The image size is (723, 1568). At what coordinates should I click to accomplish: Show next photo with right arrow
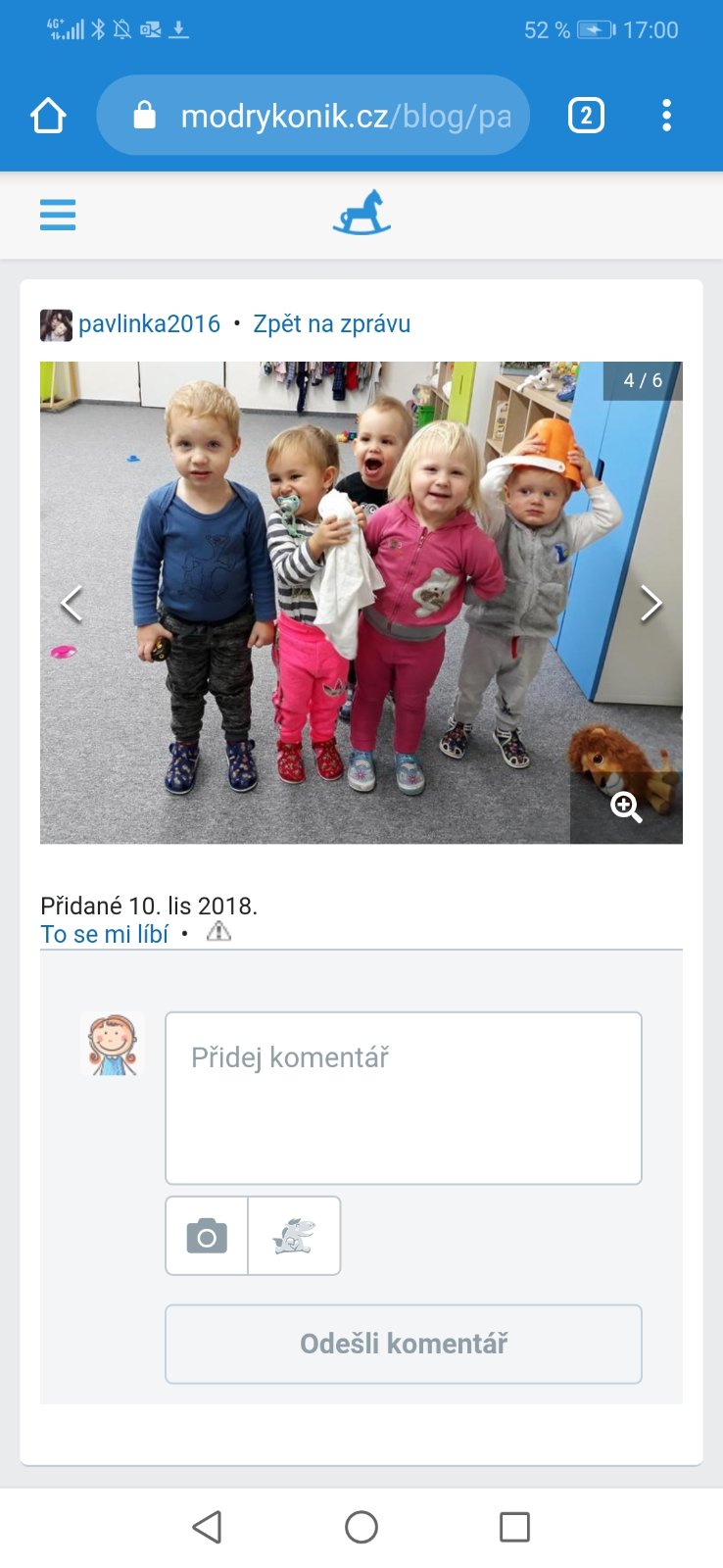(651, 603)
